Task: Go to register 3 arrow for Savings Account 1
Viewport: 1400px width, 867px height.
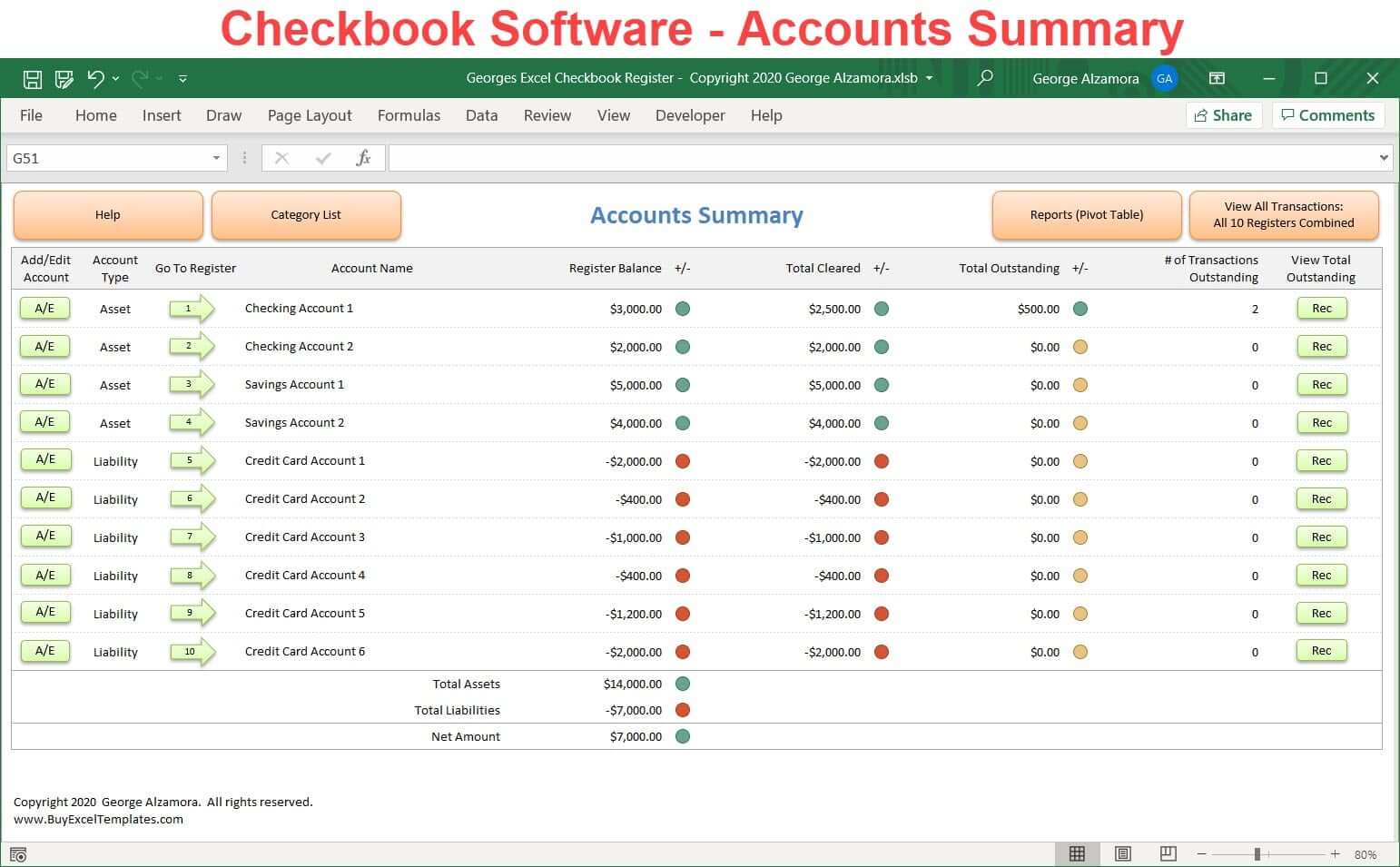Action: coord(192,385)
